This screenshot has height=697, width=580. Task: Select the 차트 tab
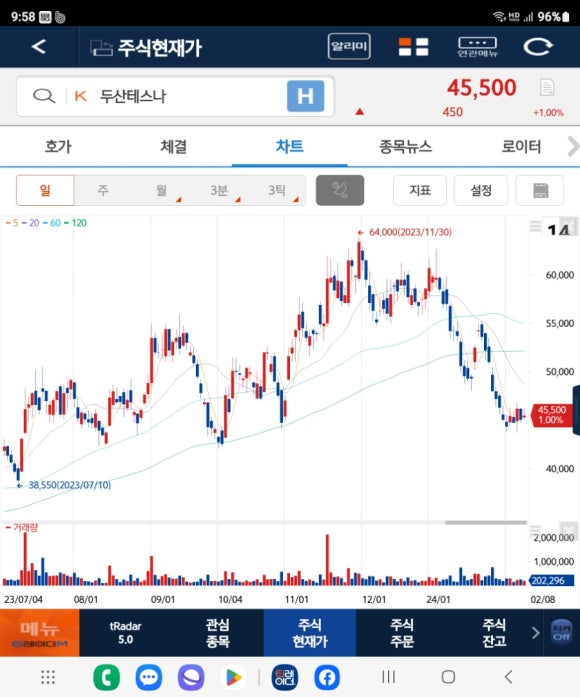point(289,146)
